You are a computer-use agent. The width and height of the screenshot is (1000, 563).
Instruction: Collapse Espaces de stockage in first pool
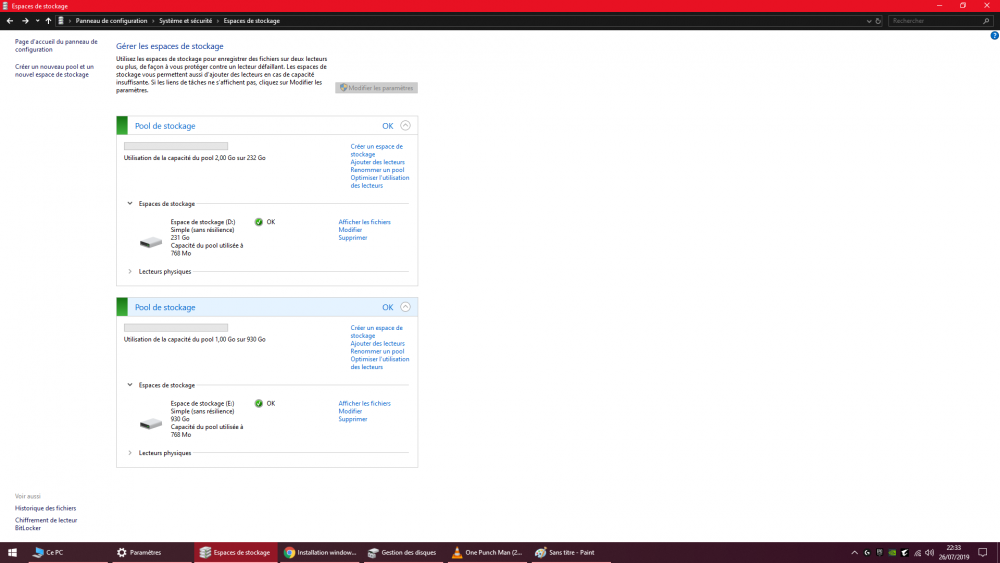click(130, 204)
